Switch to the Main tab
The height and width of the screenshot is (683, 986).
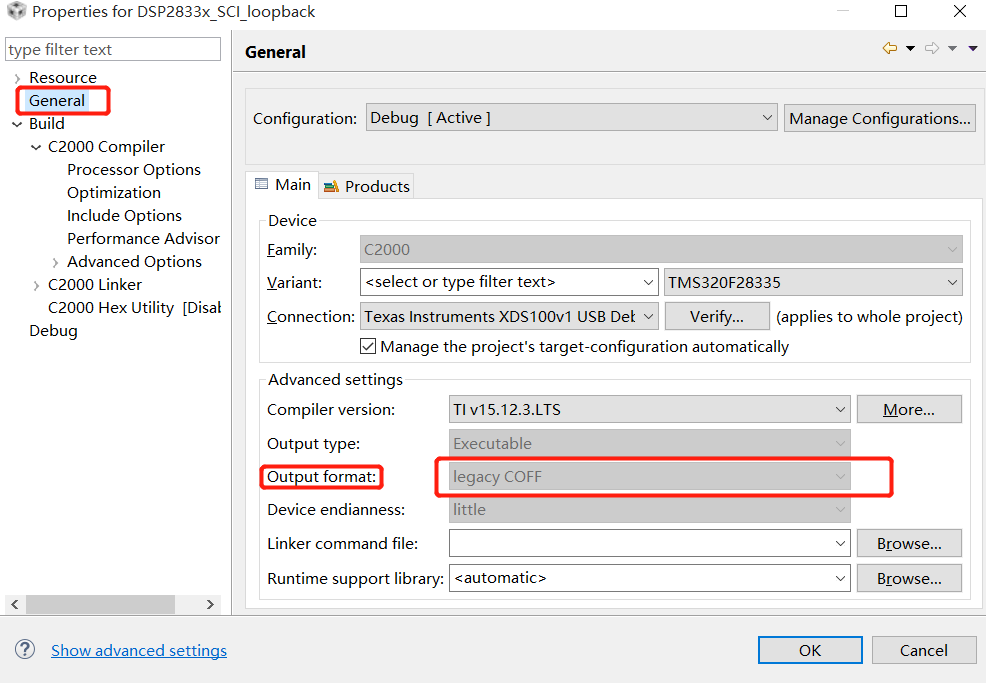pos(282,185)
